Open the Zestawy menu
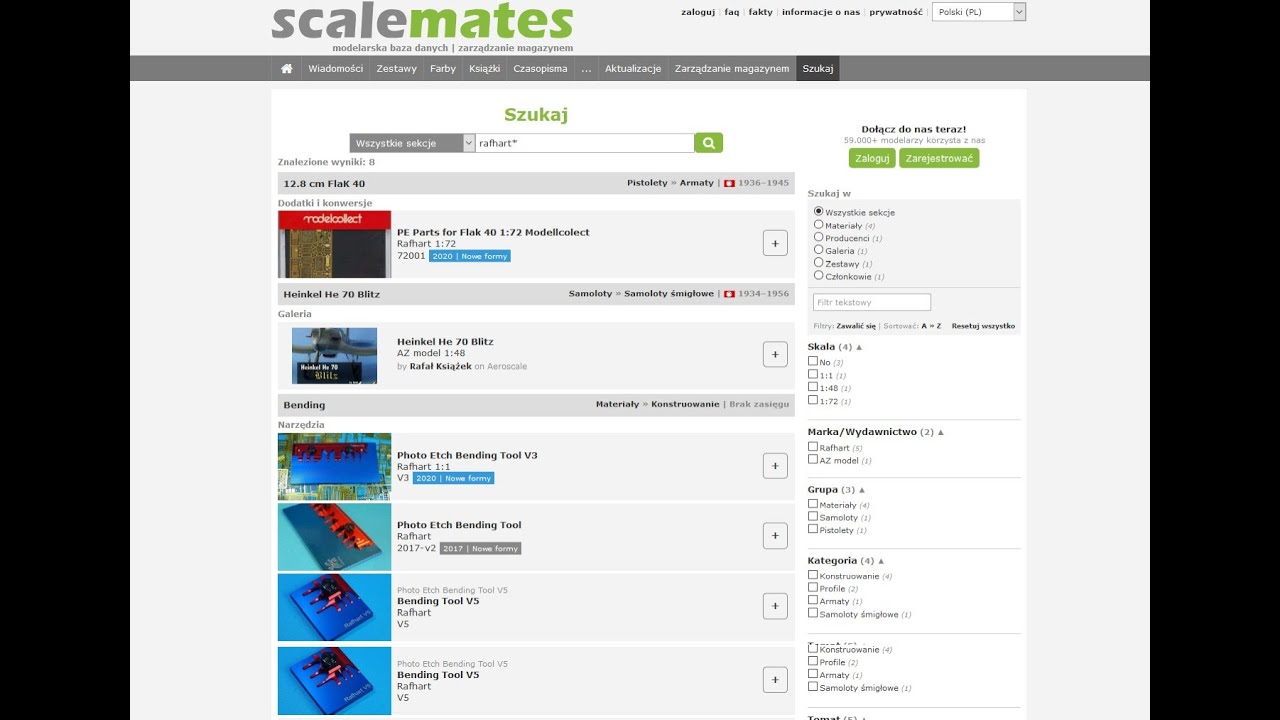Image resolution: width=1280 pixels, height=720 pixels. tap(396, 69)
